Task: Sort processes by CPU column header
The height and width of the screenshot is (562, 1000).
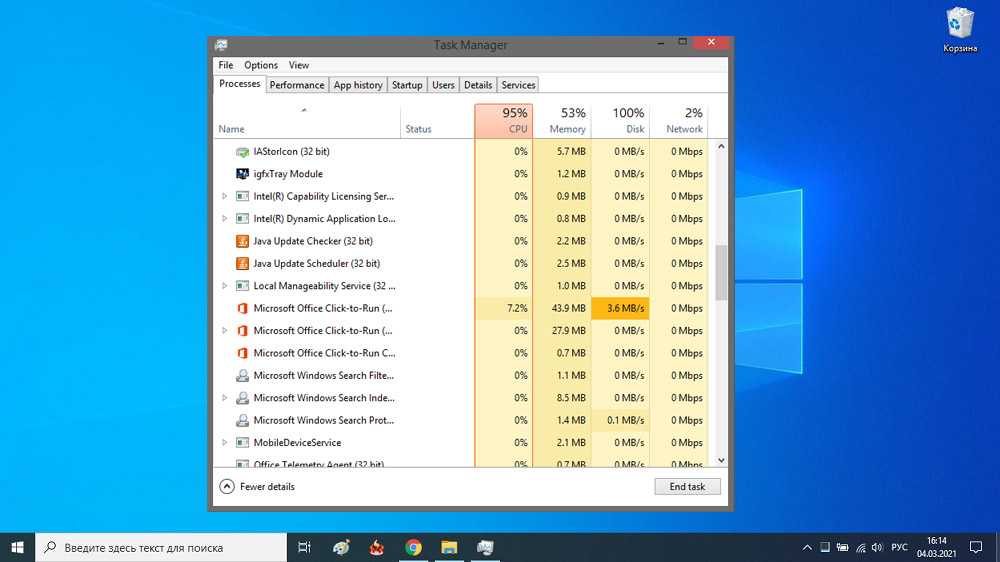Action: click(x=503, y=121)
